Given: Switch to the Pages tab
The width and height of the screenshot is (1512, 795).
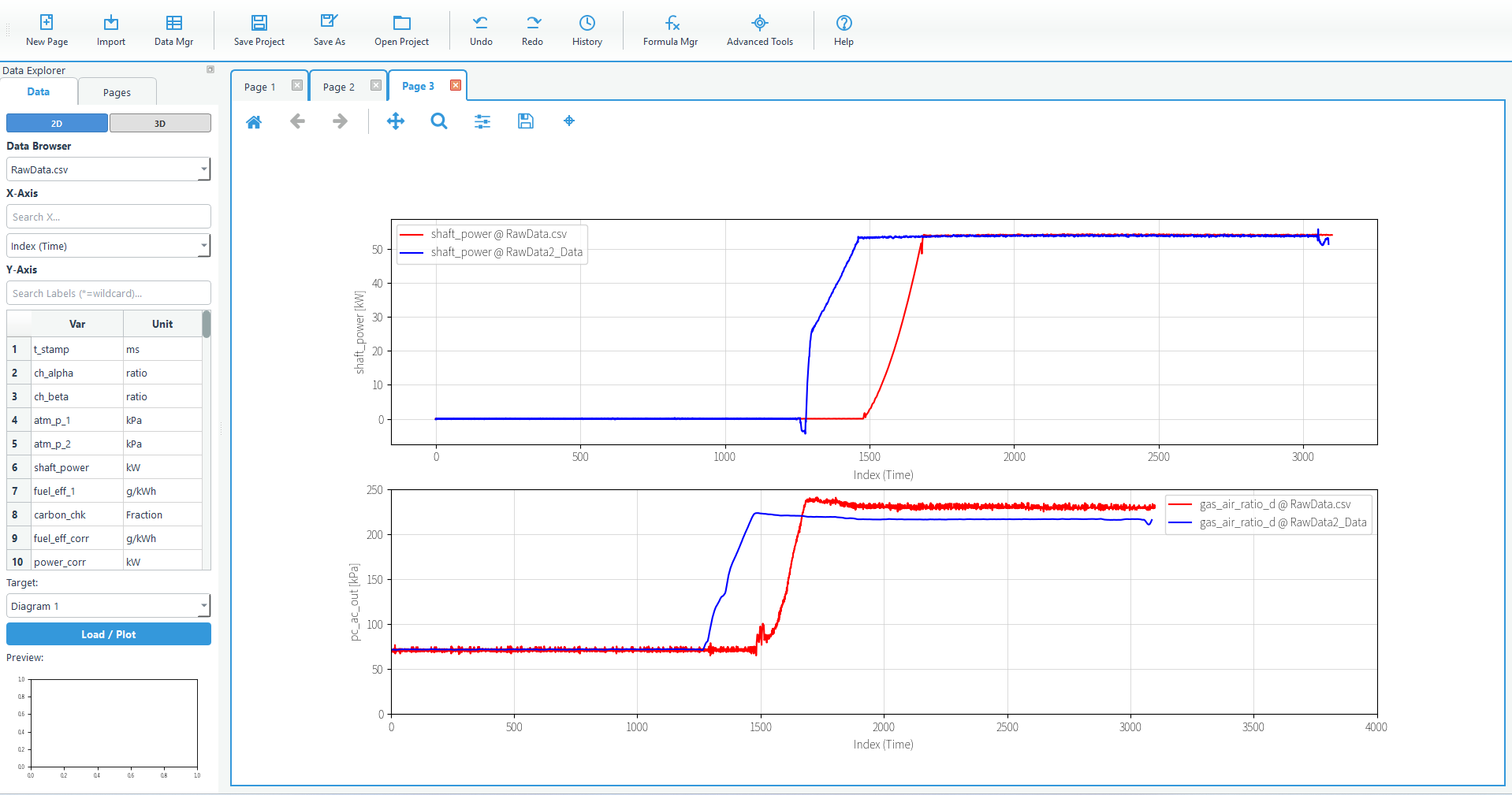Looking at the screenshot, I should 117,92.
